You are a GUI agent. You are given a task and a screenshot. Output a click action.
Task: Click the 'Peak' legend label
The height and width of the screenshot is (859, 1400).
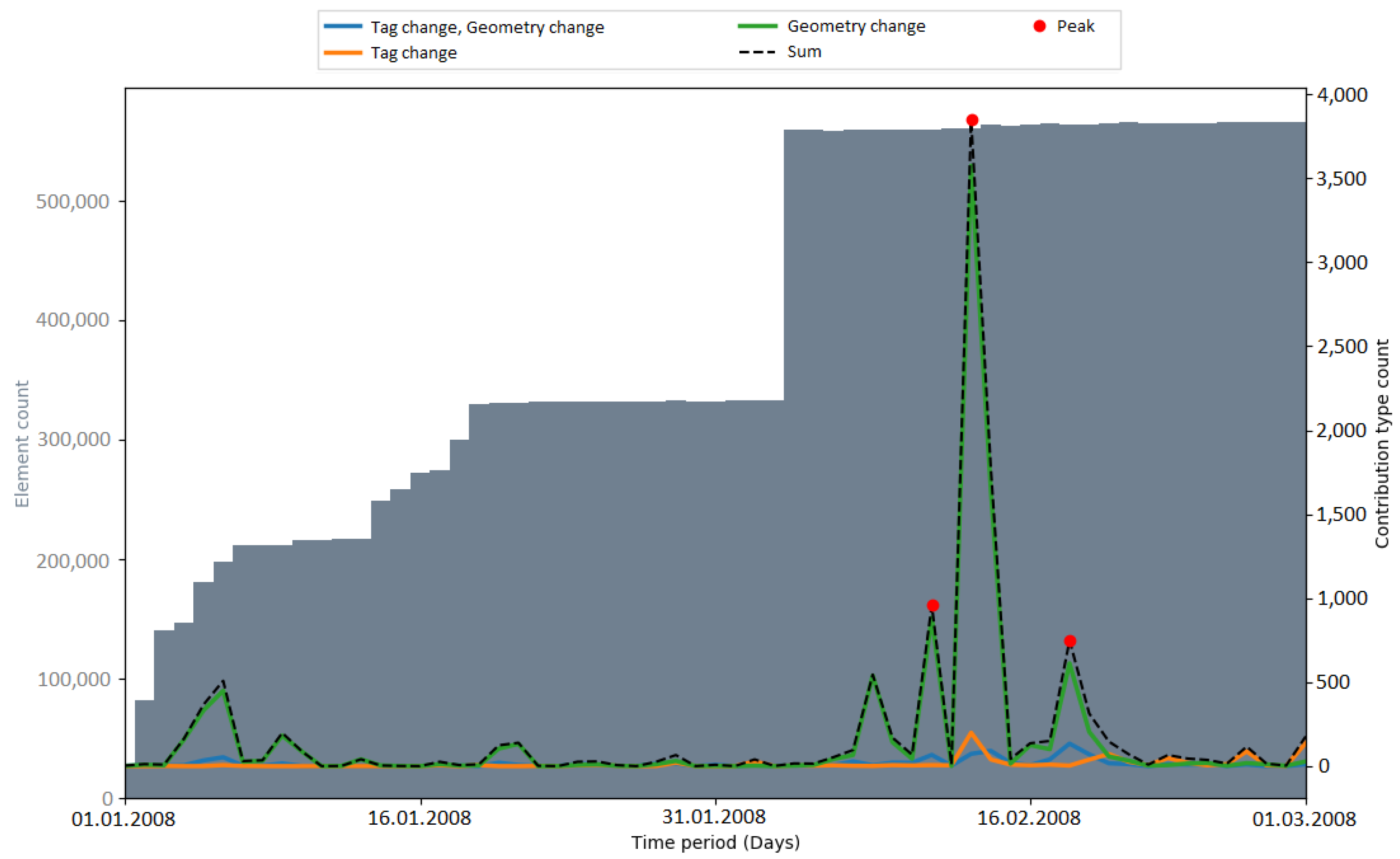click(x=1075, y=26)
